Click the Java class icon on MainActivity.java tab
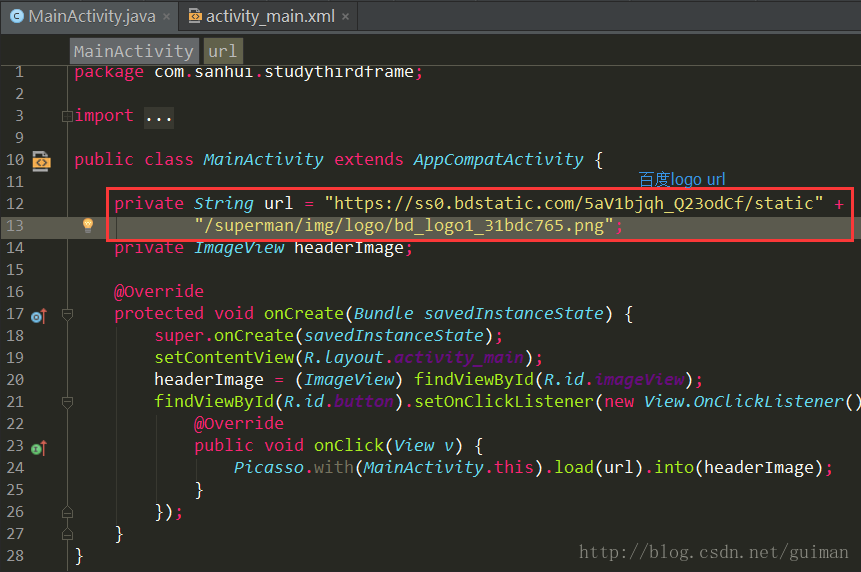This screenshot has height=572, width=861. [x=16, y=16]
